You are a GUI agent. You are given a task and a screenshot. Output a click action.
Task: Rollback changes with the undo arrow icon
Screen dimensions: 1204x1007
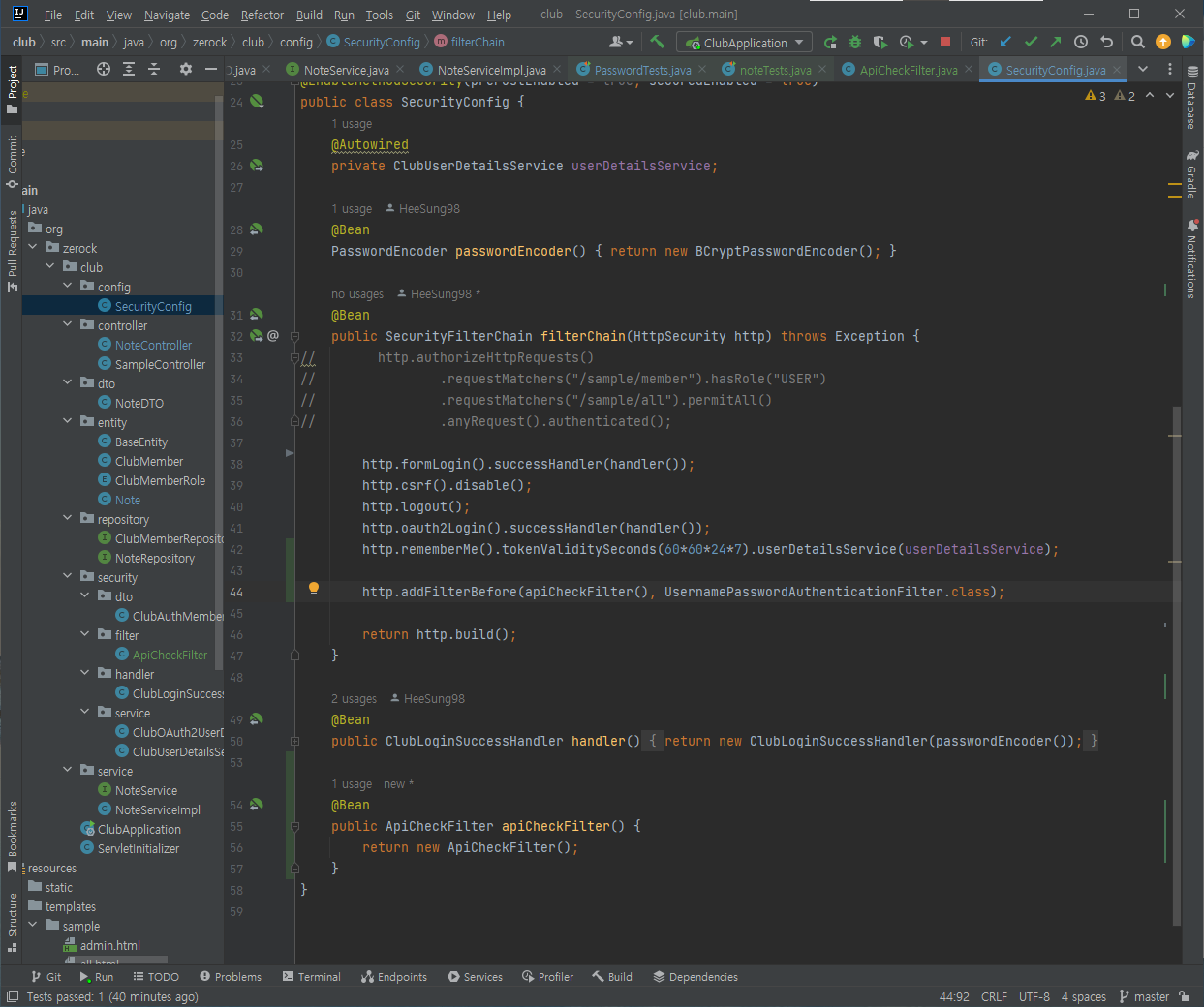click(x=1106, y=42)
